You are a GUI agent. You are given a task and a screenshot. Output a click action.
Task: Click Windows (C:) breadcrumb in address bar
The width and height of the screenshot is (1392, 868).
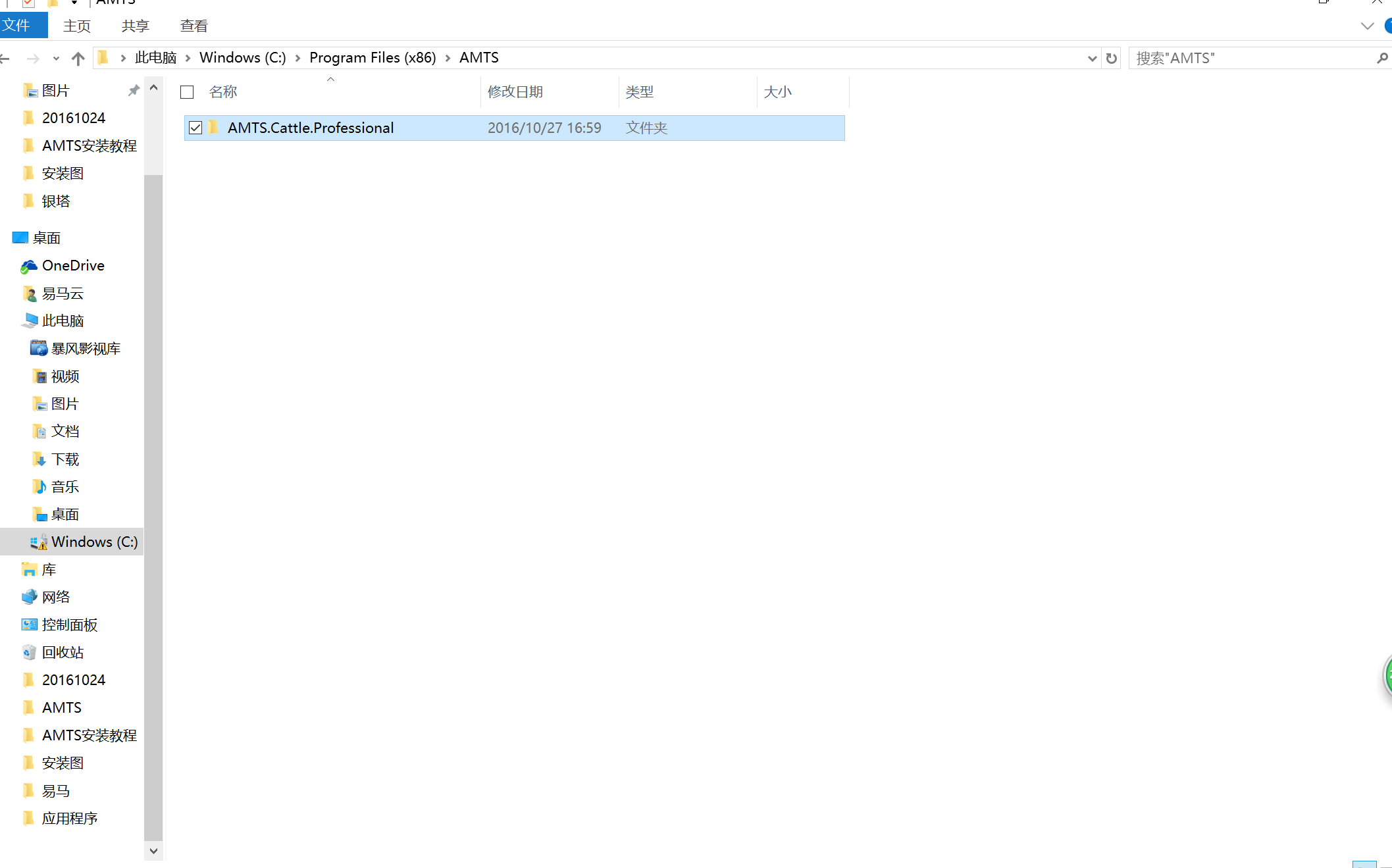point(243,58)
